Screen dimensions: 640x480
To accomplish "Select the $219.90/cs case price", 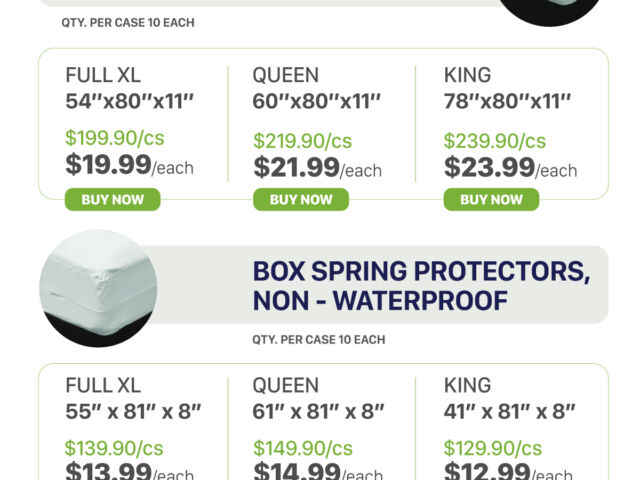I will coord(302,141).
